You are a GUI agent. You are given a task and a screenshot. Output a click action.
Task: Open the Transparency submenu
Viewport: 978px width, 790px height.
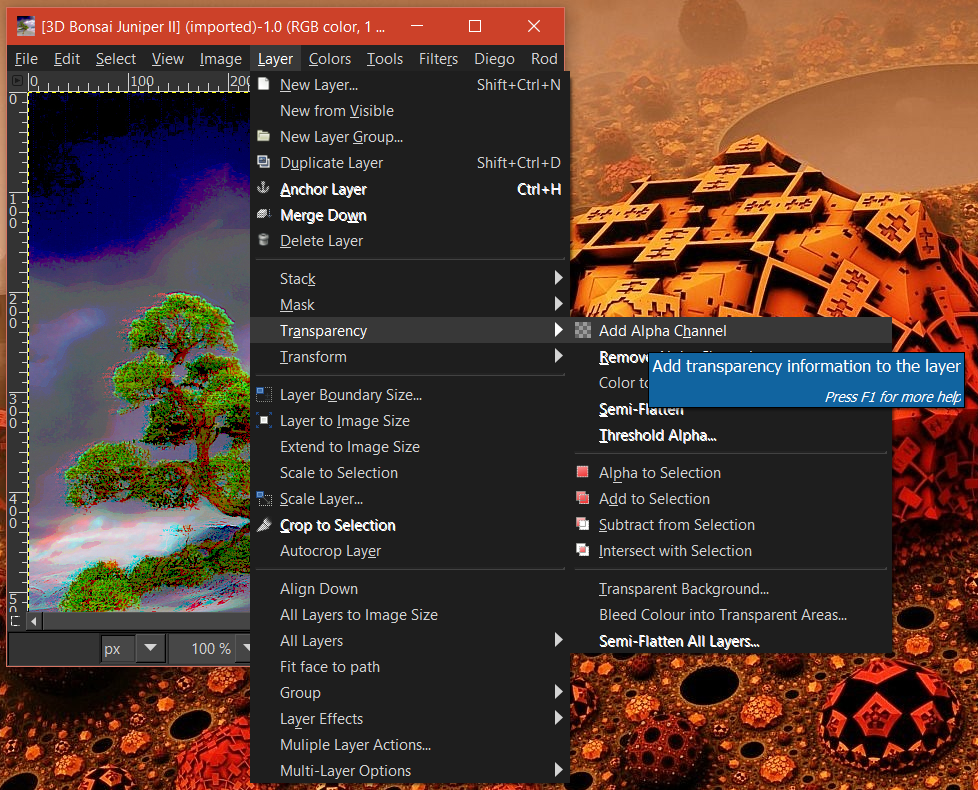(410, 330)
